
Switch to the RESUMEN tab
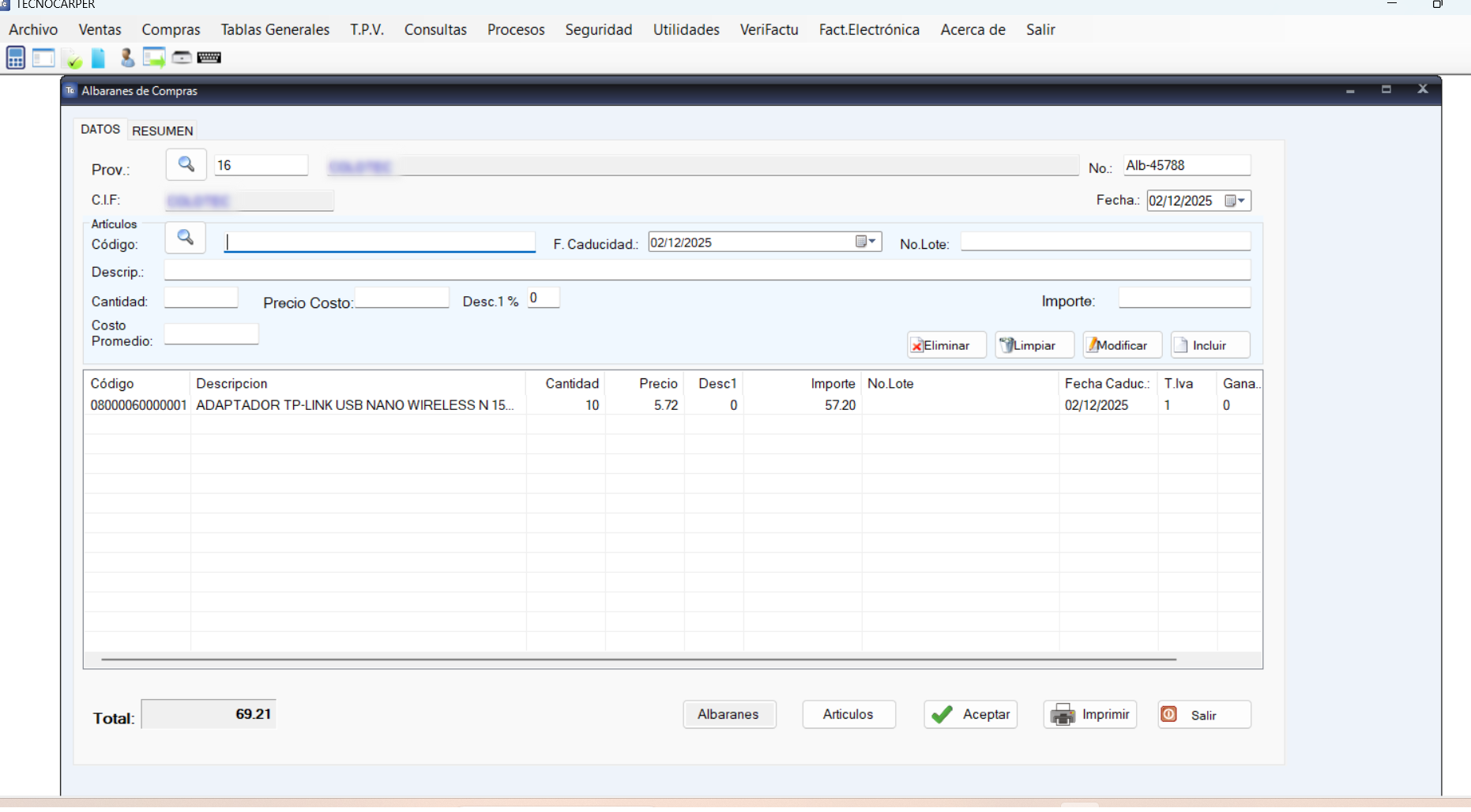162,130
